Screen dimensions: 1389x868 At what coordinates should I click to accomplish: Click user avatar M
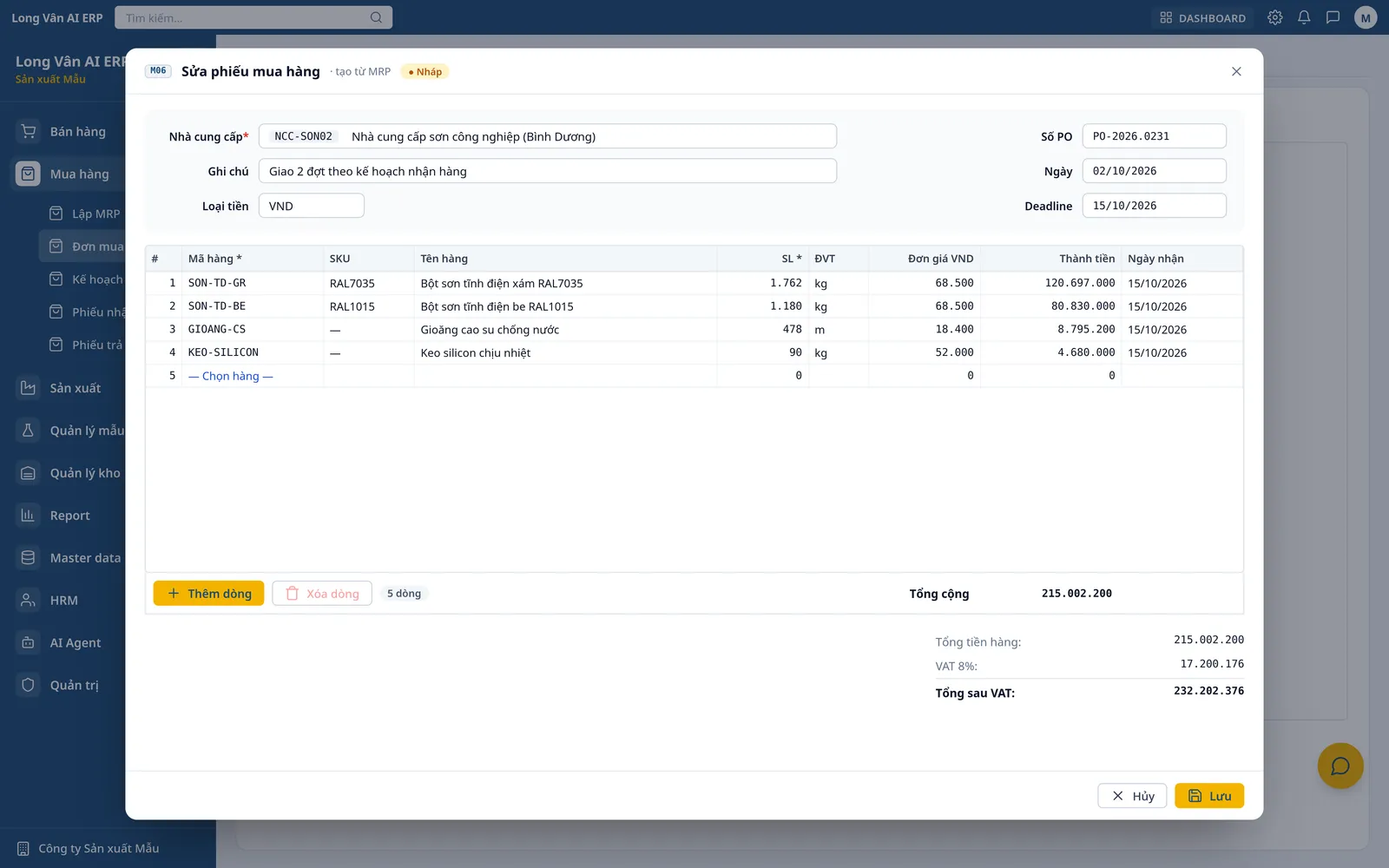[1366, 17]
